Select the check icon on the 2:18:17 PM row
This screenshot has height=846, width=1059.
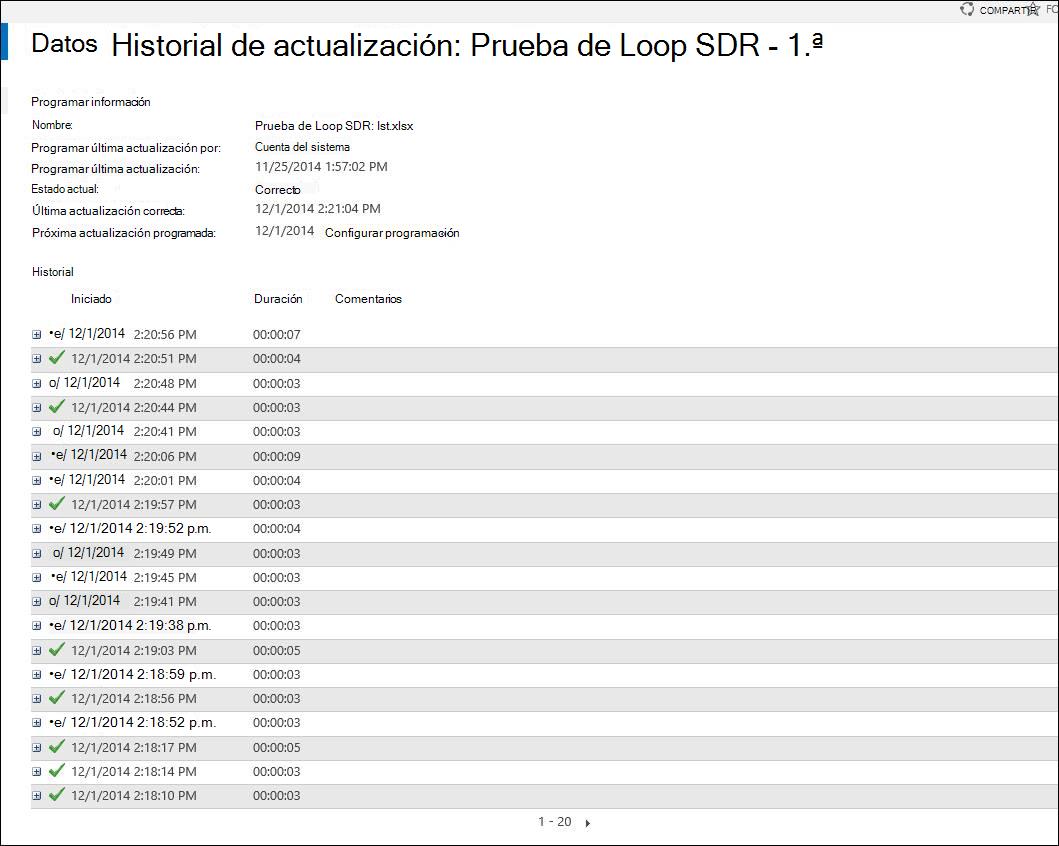coord(57,747)
